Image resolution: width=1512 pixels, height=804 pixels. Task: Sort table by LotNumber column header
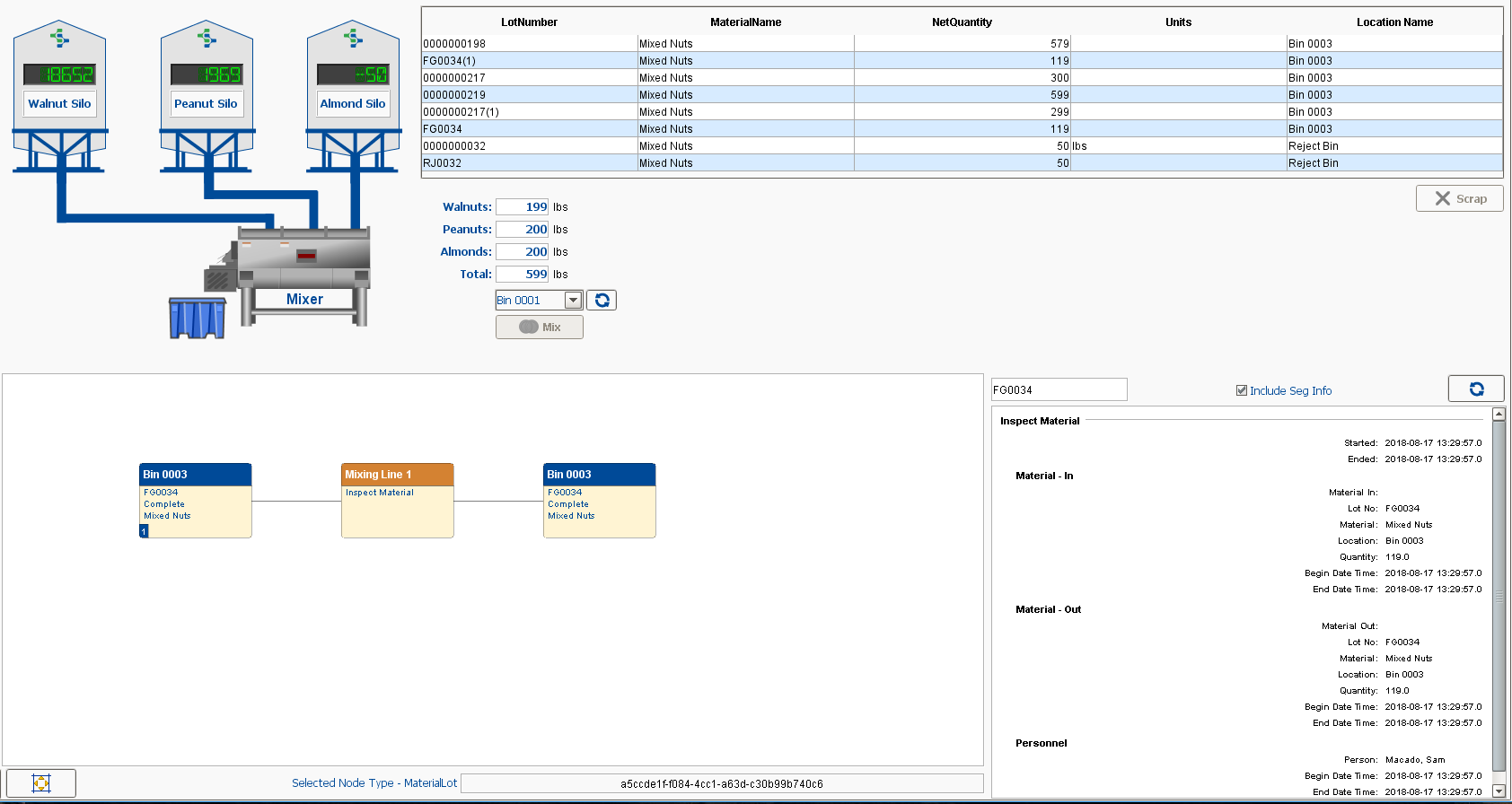(529, 22)
